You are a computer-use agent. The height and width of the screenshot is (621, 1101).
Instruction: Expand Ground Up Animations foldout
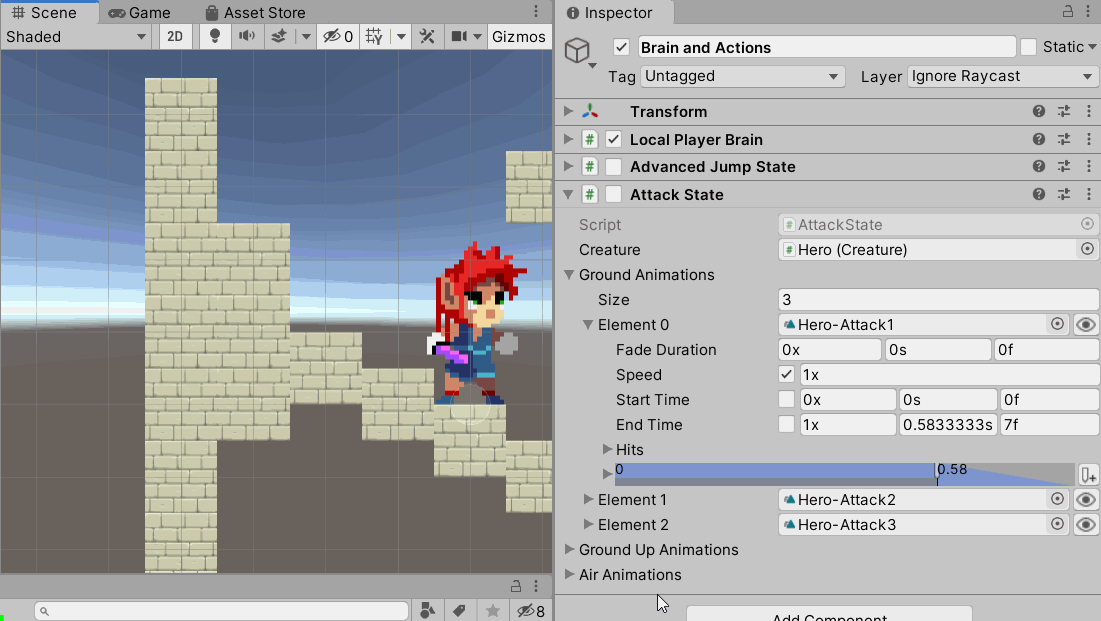click(x=570, y=550)
